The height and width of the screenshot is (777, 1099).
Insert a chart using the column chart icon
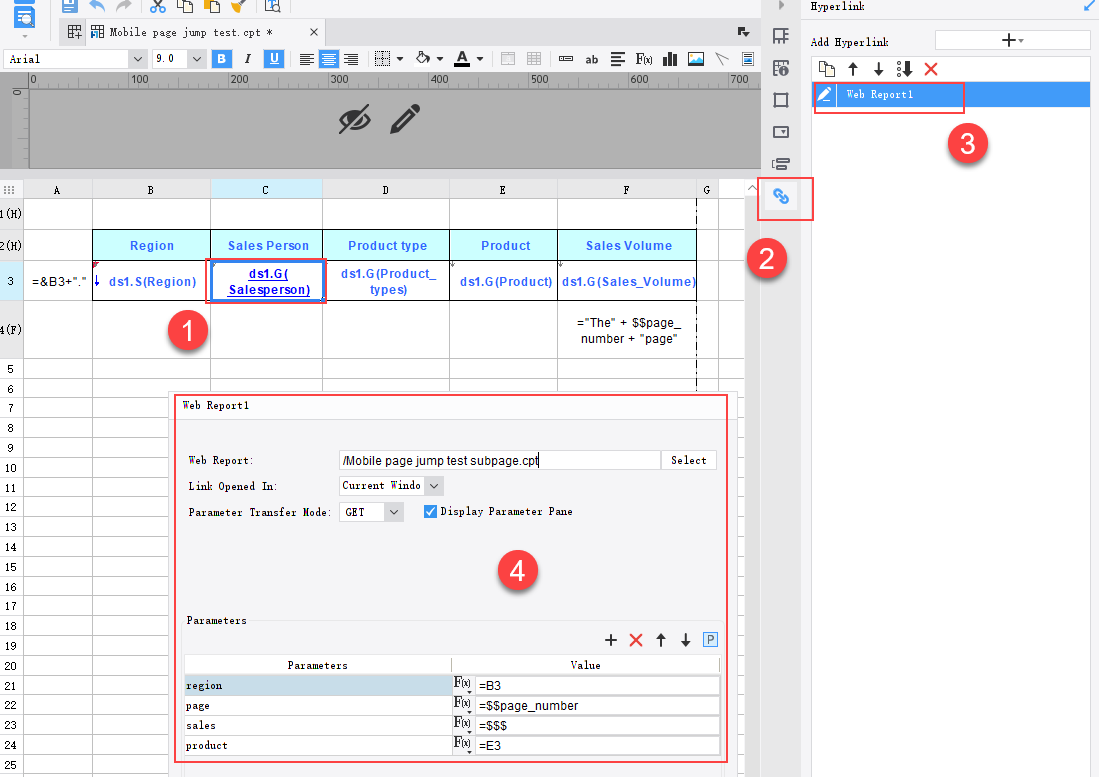pos(668,58)
